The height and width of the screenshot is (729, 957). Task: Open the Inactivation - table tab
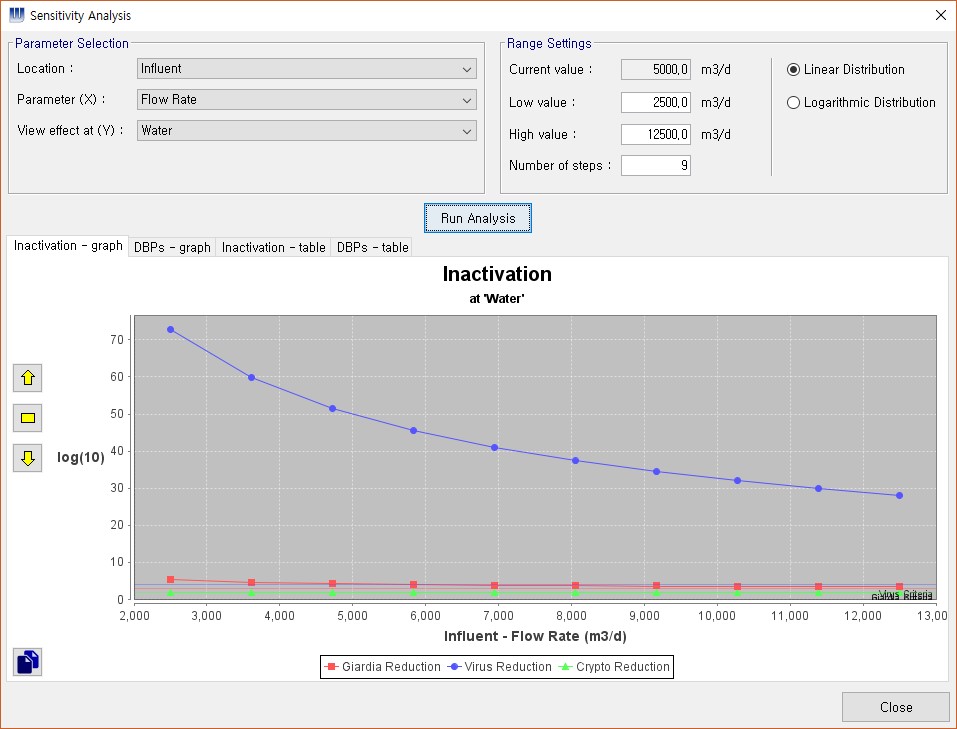273,247
